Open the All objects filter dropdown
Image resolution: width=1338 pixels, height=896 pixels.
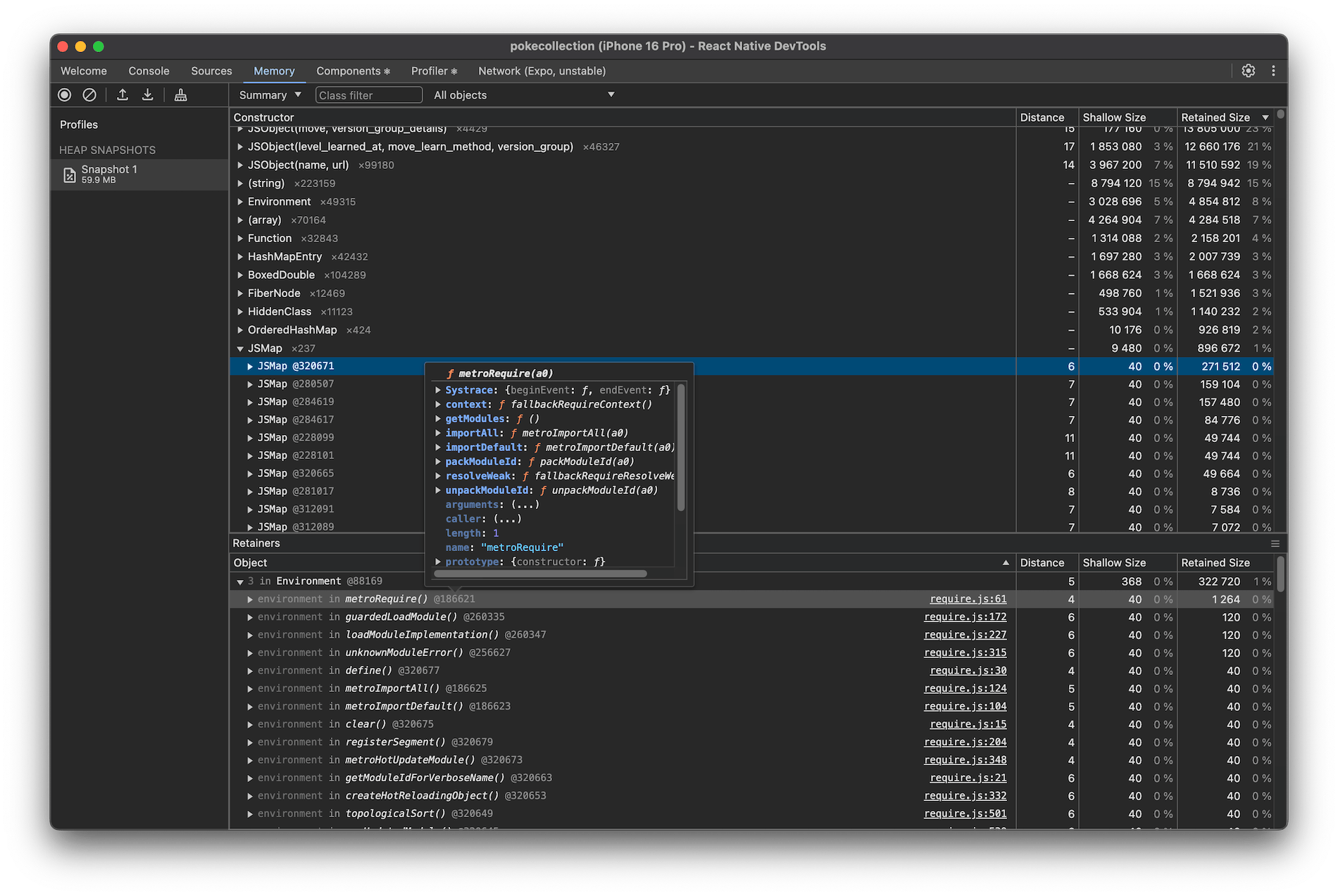tap(523, 95)
